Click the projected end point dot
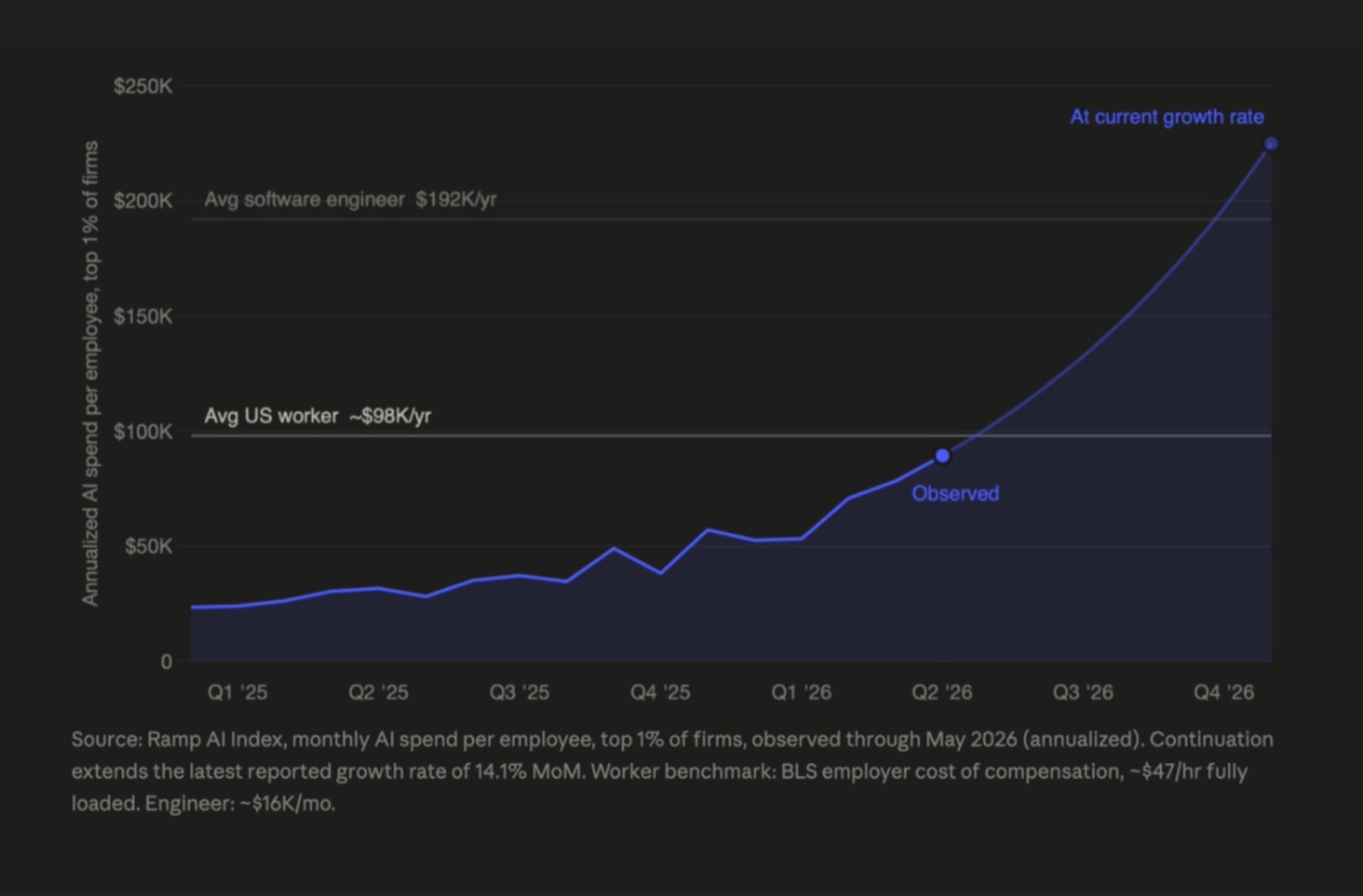This screenshot has height=896, width=1363. pos(1271,144)
